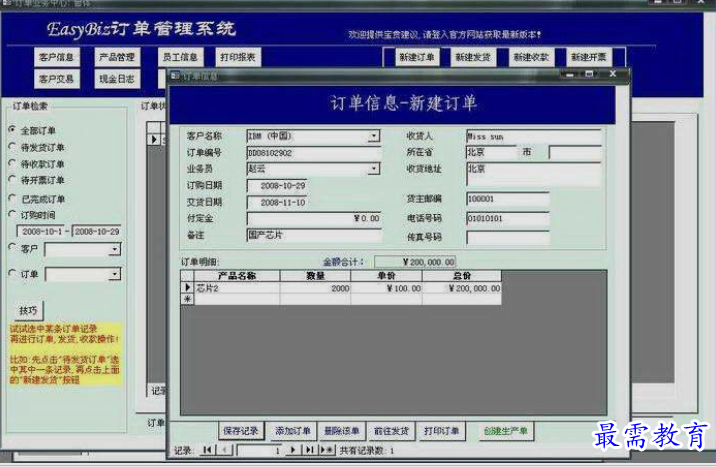Viewport: 716px width, 467px height.
Task: Click 前往发货 go to shipment button
Action: point(391,431)
